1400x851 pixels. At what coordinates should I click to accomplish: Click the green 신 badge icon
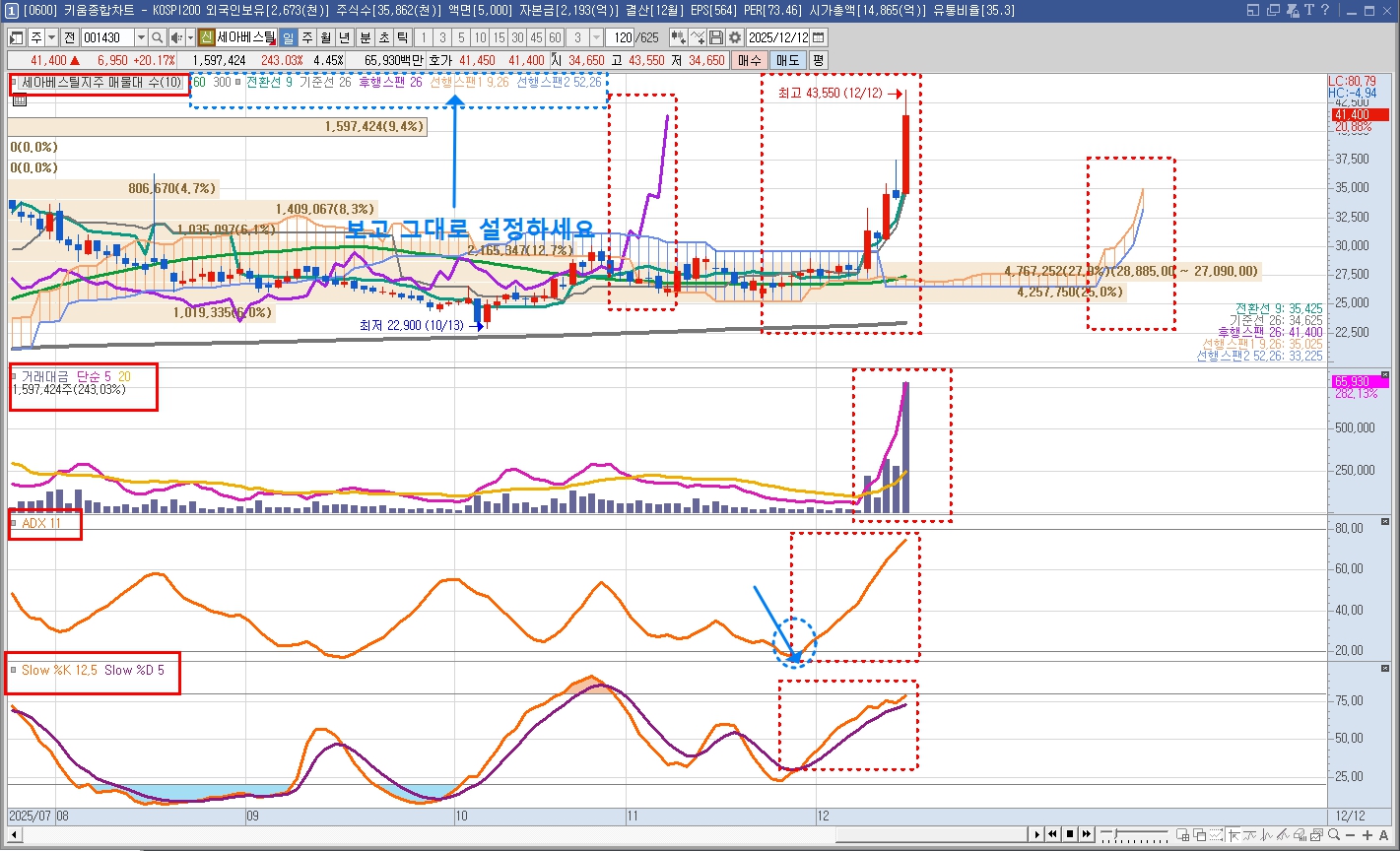coord(206,37)
